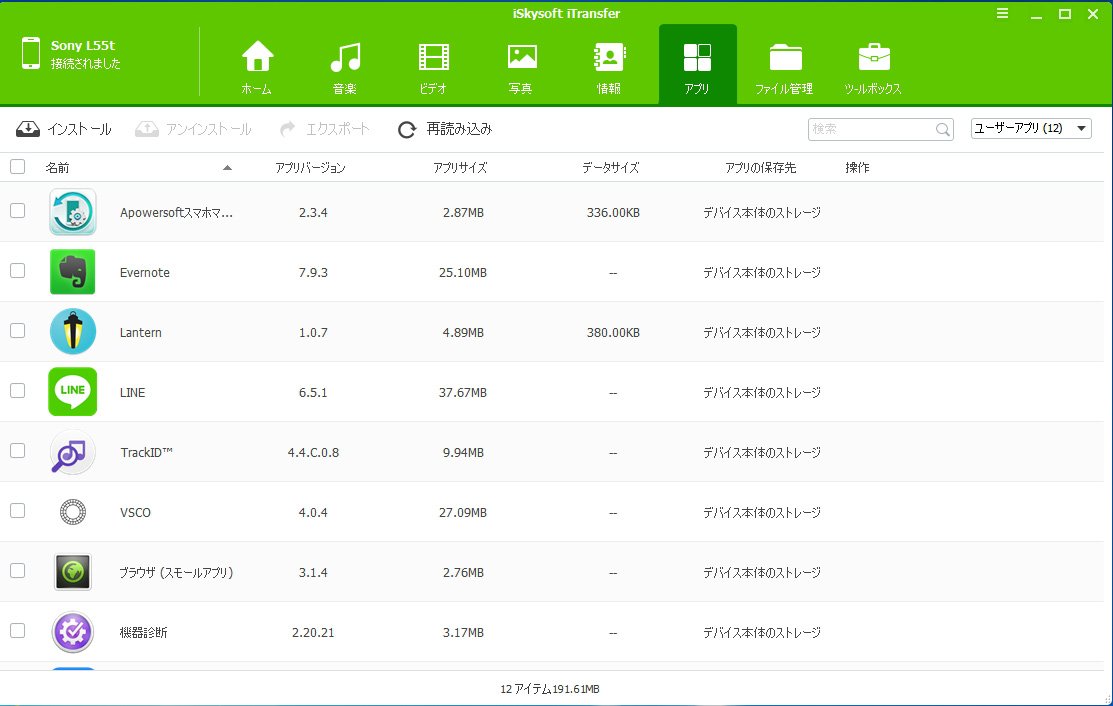Open the ホーム (Home) tab
This screenshot has height=706, width=1113.
[x=257, y=67]
